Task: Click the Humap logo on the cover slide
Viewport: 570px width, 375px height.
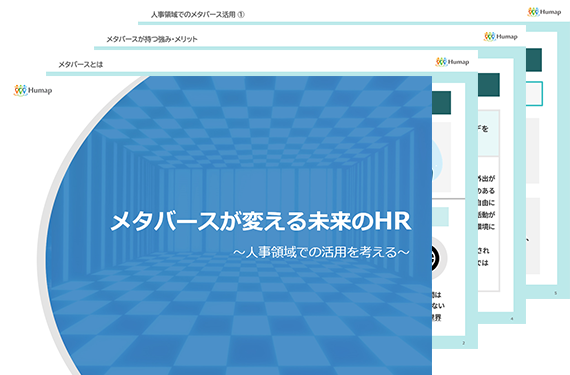Action: [x=33, y=90]
